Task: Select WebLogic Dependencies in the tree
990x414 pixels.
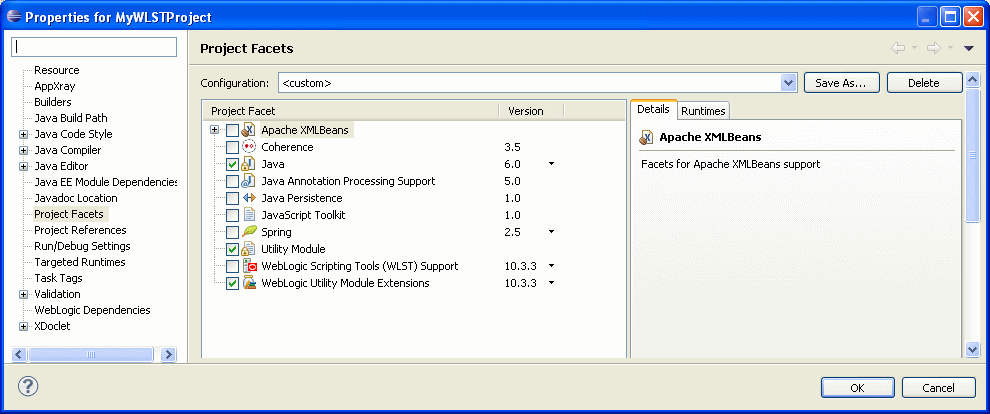Action: [x=92, y=310]
